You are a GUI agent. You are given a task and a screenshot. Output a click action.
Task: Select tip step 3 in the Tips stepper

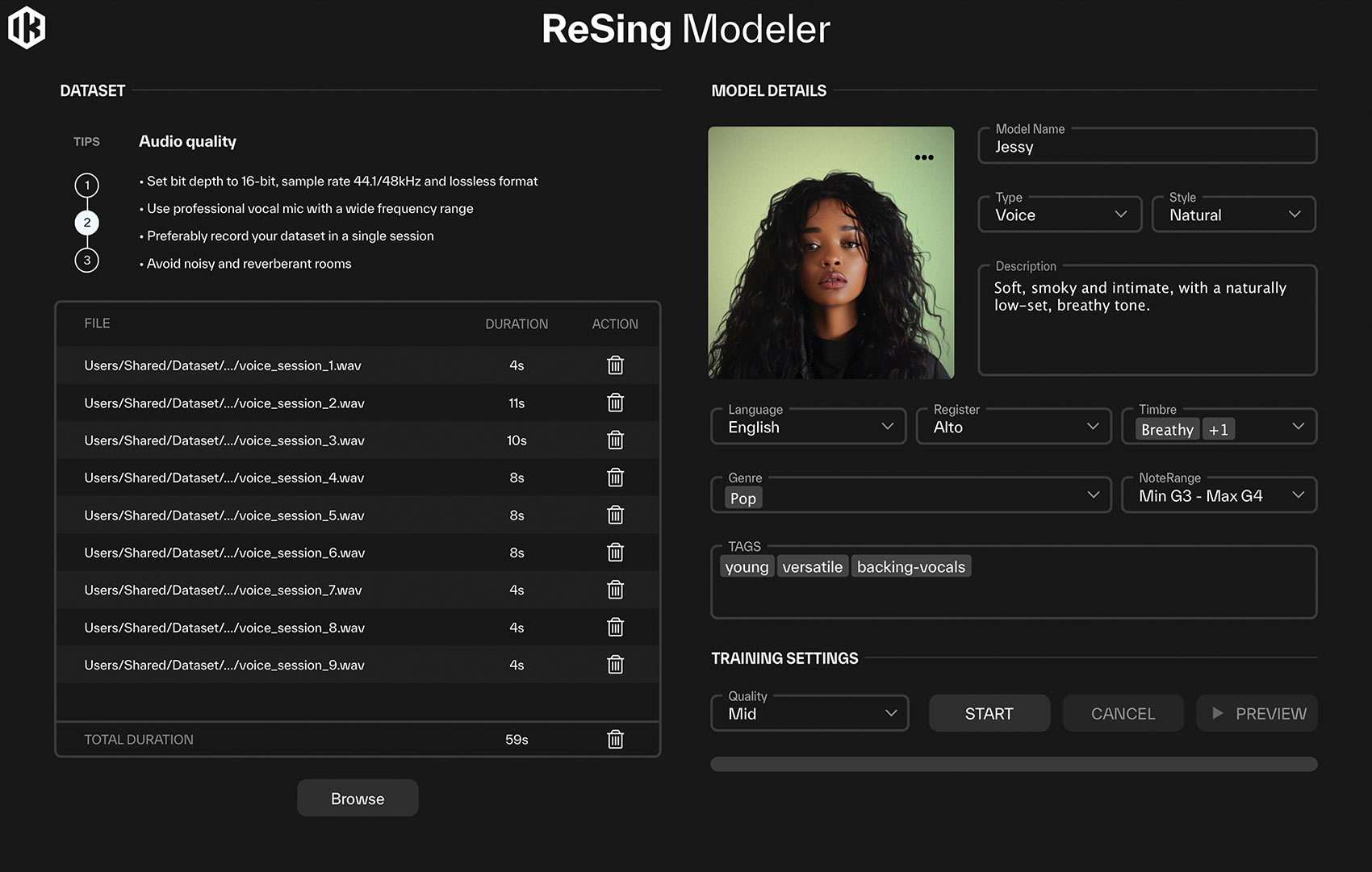tap(86, 260)
